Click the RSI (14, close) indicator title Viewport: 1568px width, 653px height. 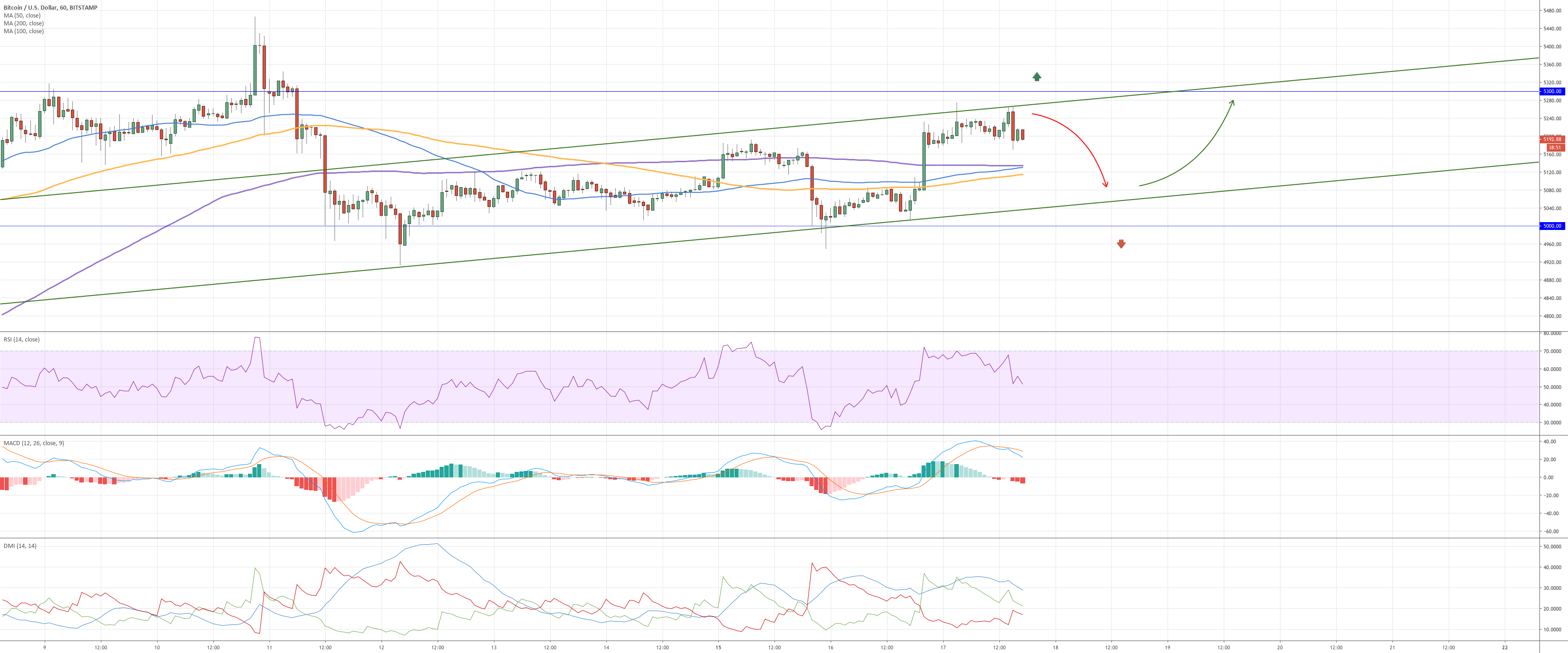click(21, 340)
